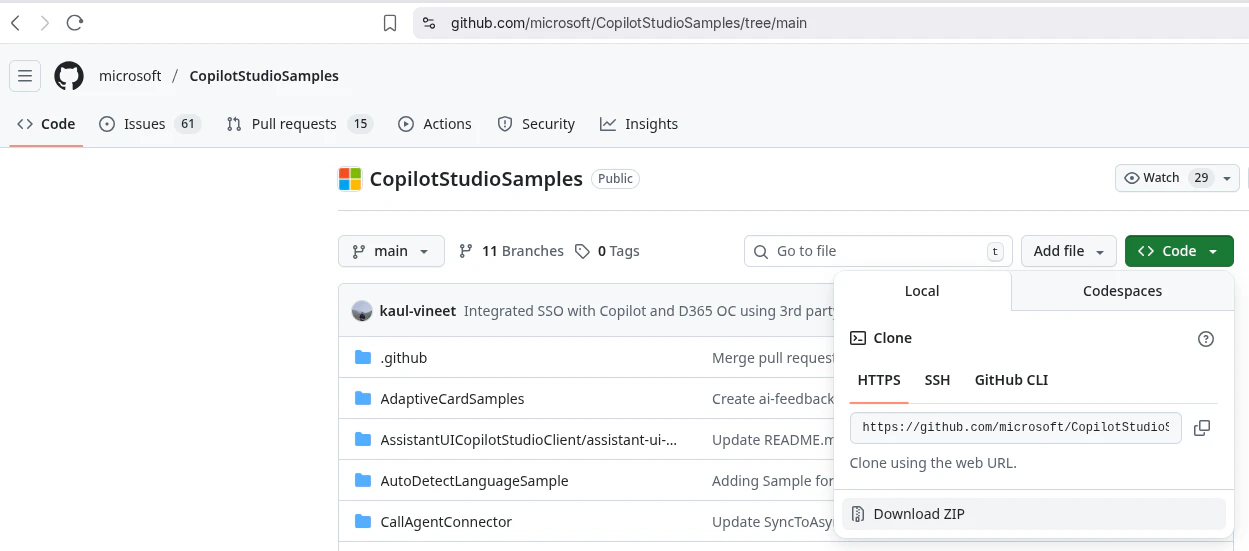Image resolution: width=1249 pixels, height=551 pixels.
Task: Click folder icon beside .github
Action: pos(363,358)
